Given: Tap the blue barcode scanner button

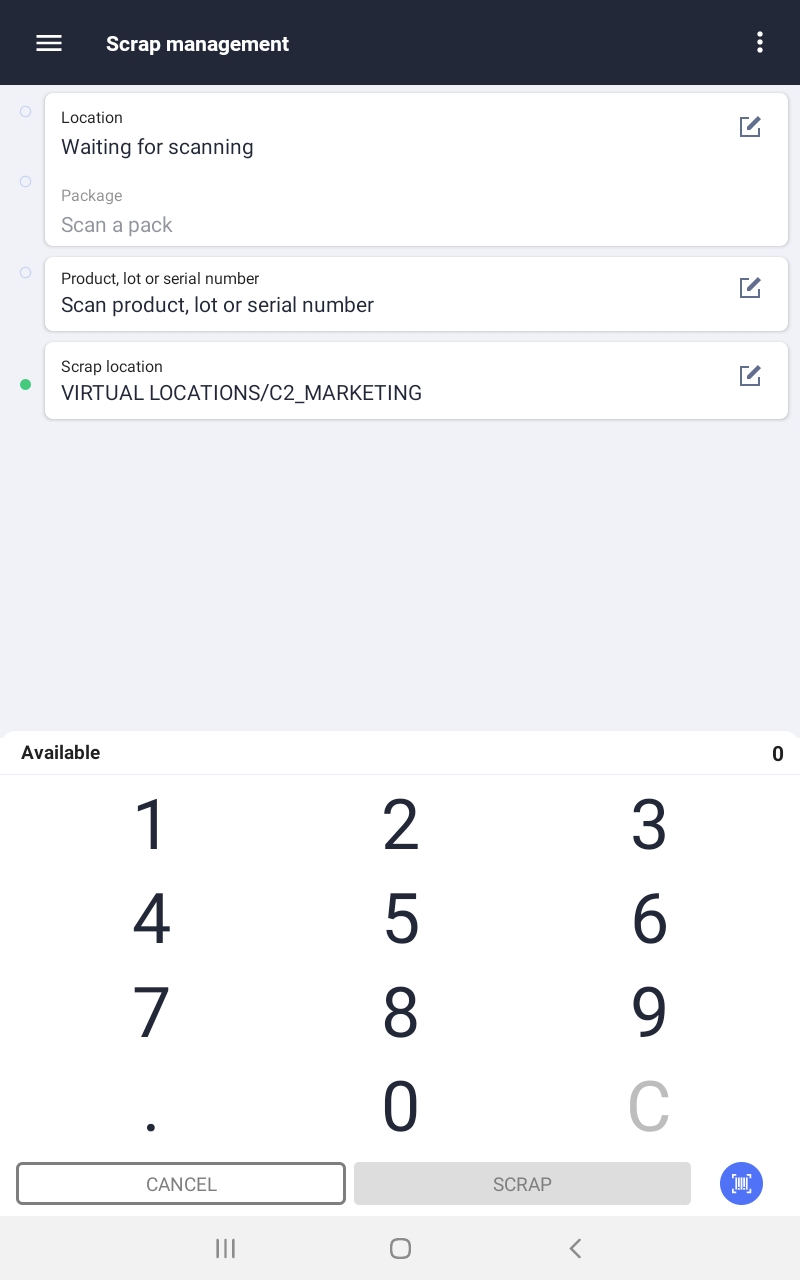Looking at the screenshot, I should (741, 1184).
